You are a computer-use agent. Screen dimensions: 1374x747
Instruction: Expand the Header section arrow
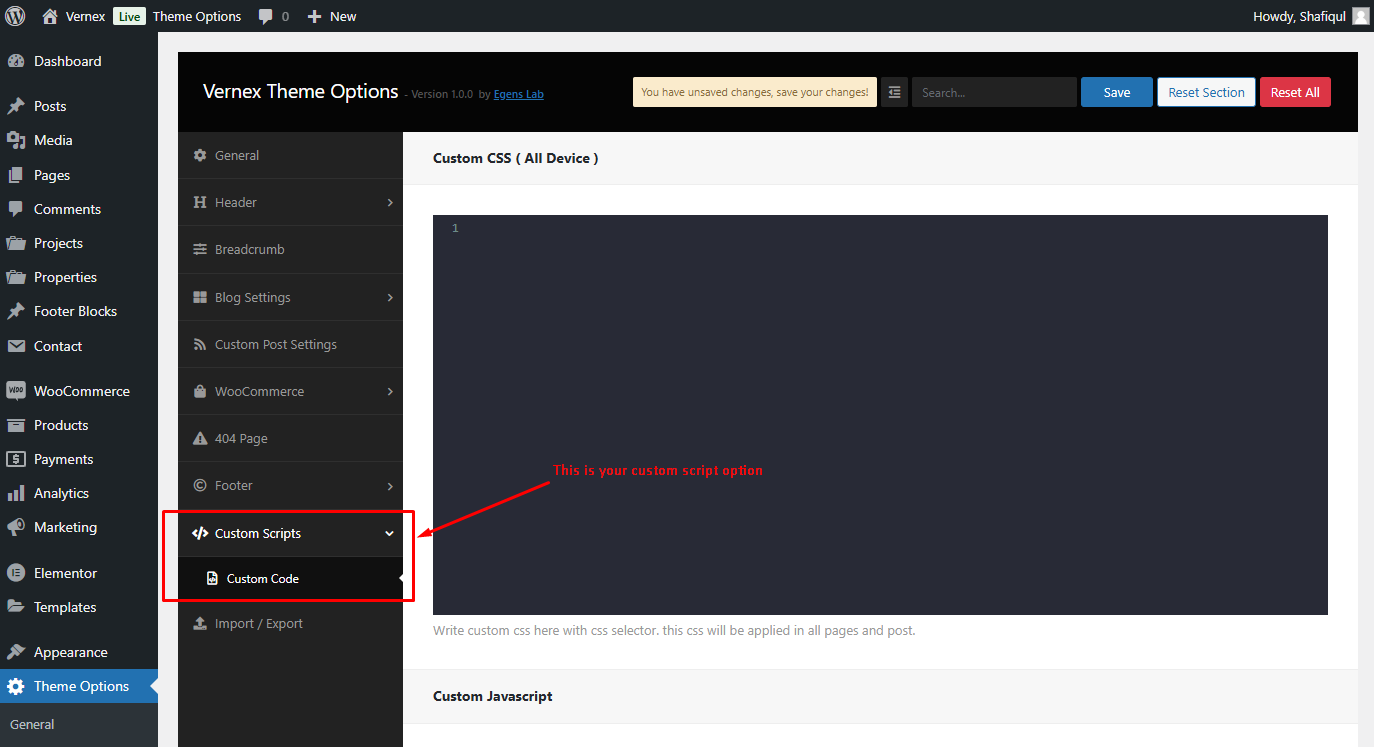[390, 202]
